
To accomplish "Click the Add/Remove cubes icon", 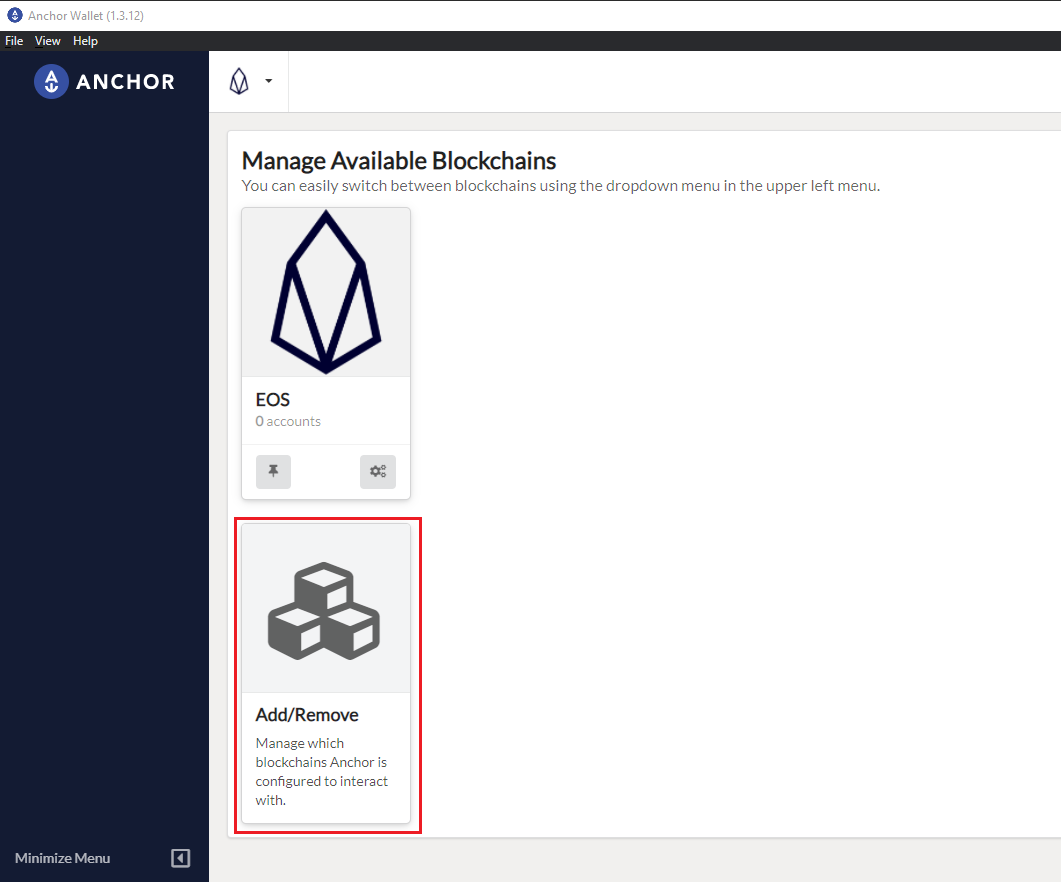I will pos(324,611).
